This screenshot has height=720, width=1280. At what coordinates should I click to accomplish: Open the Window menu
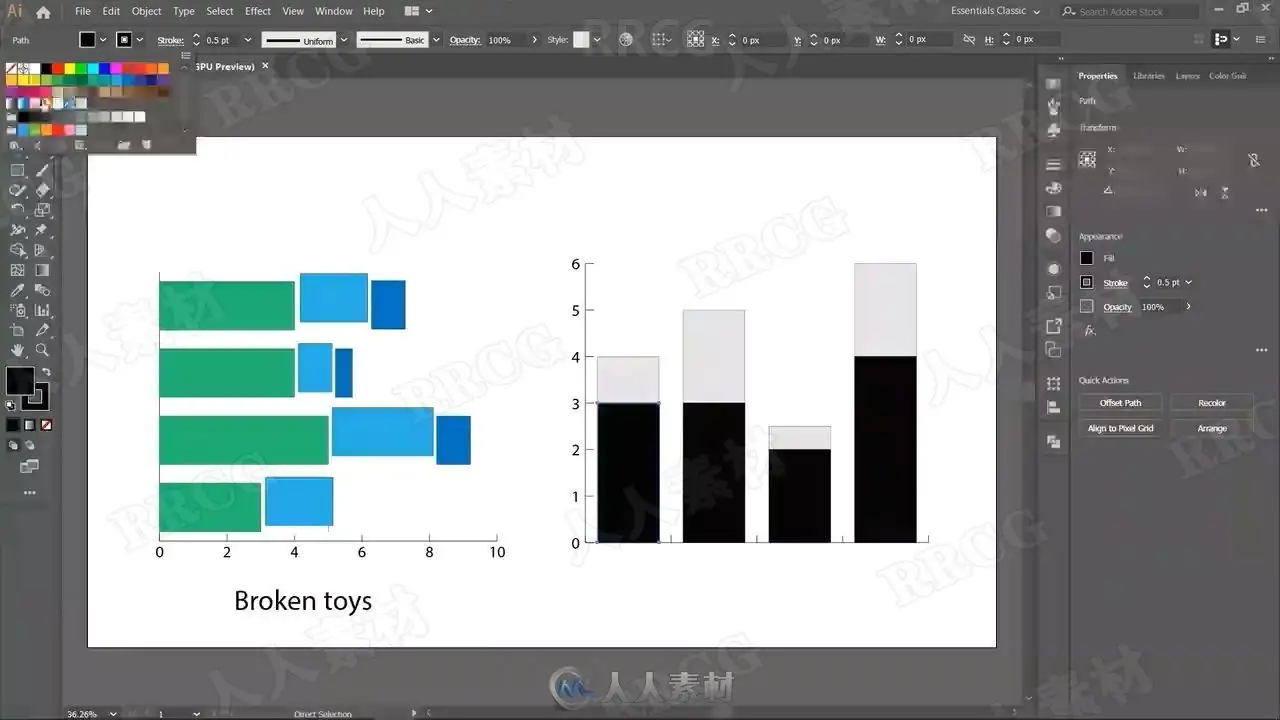(333, 11)
